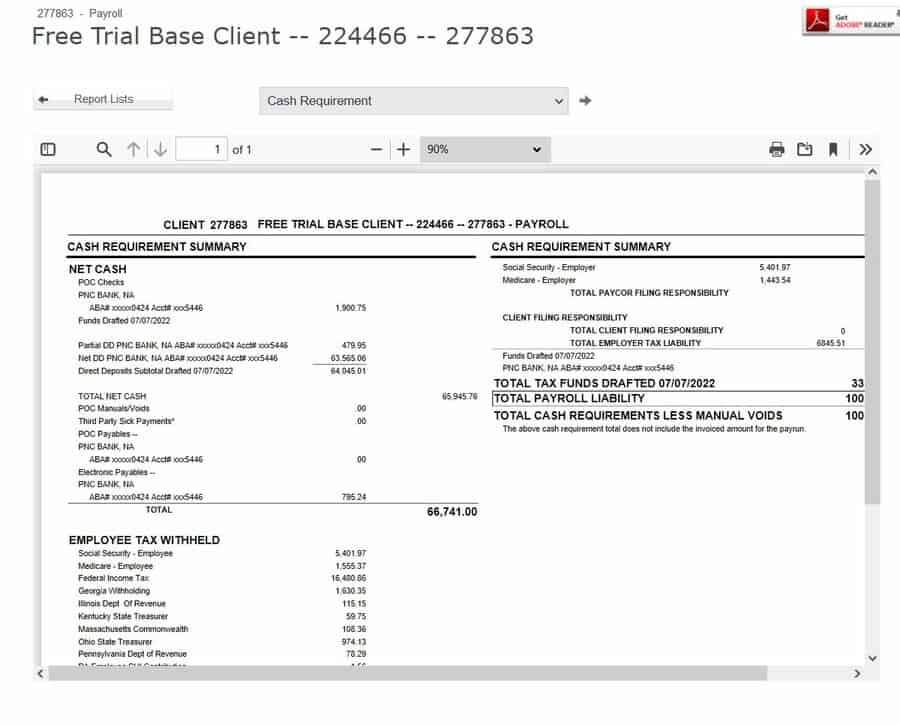Image resolution: width=900 pixels, height=725 pixels.
Task: Select the search magnifier icon
Action: click(104, 148)
